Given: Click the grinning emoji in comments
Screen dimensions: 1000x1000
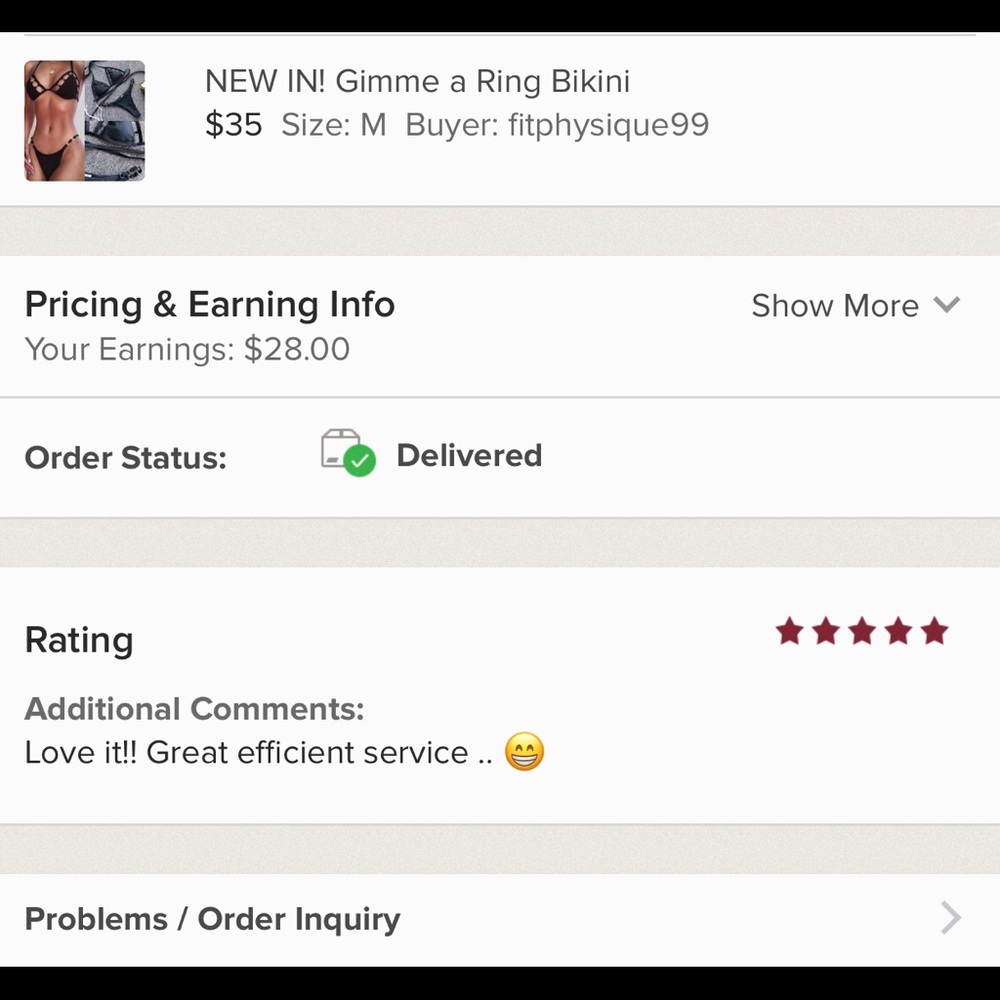Looking at the screenshot, I should [524, 751].
